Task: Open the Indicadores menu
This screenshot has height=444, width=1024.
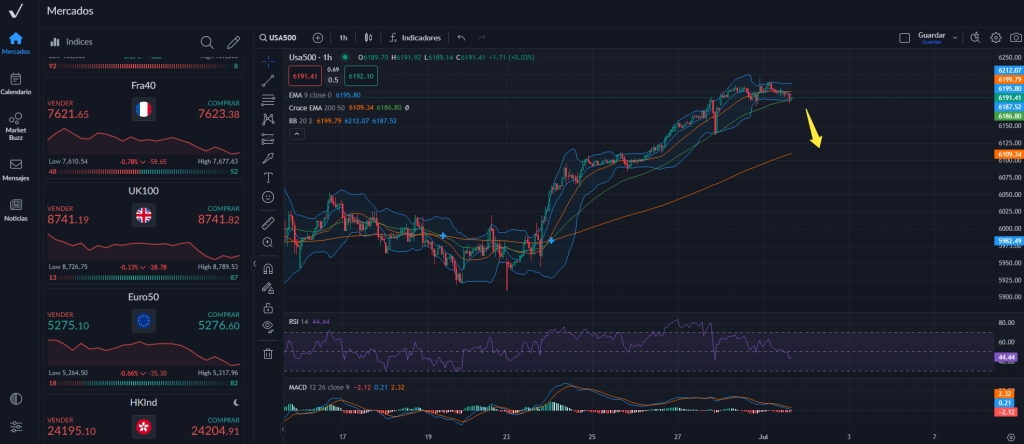Action: tap(415, 38)
